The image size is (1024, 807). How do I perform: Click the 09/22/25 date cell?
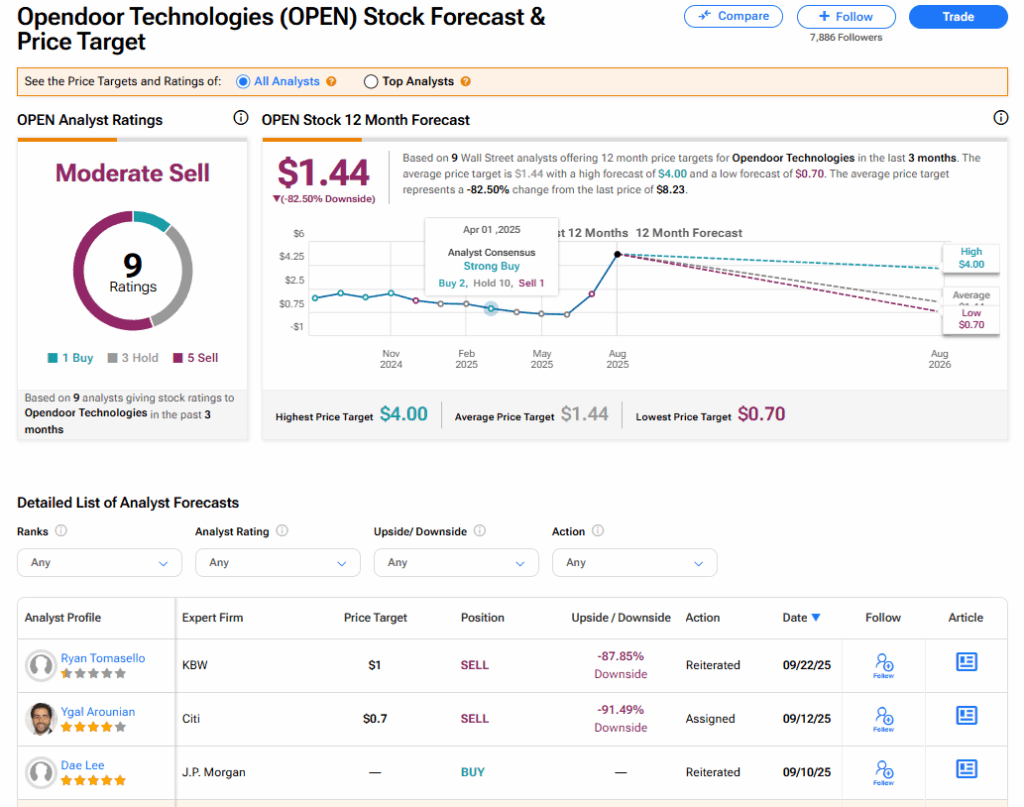coord(807,665)
